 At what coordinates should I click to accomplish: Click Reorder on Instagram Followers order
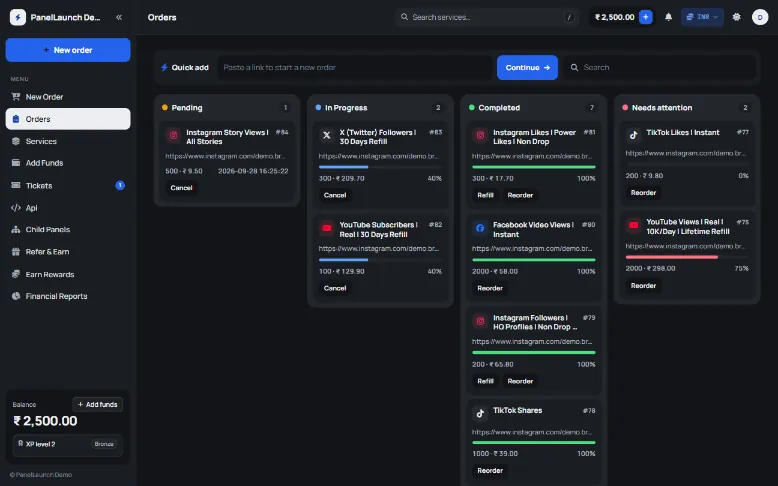[520, 381]
